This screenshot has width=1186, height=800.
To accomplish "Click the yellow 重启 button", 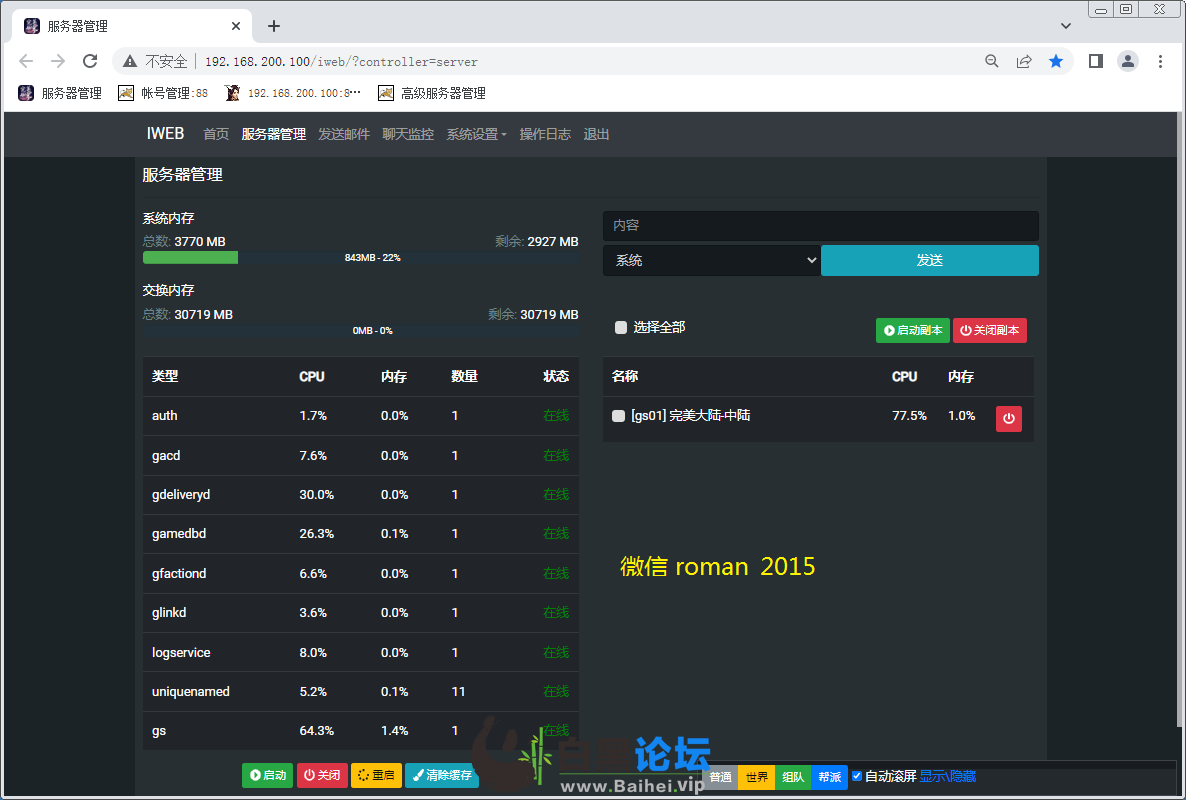I will coord(377,775).
